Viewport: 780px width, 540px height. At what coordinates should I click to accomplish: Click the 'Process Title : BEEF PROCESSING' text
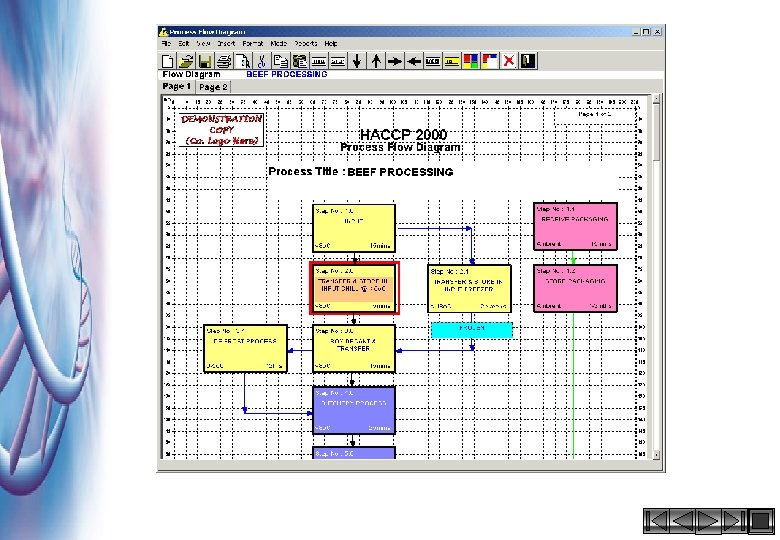click(361, 172)
